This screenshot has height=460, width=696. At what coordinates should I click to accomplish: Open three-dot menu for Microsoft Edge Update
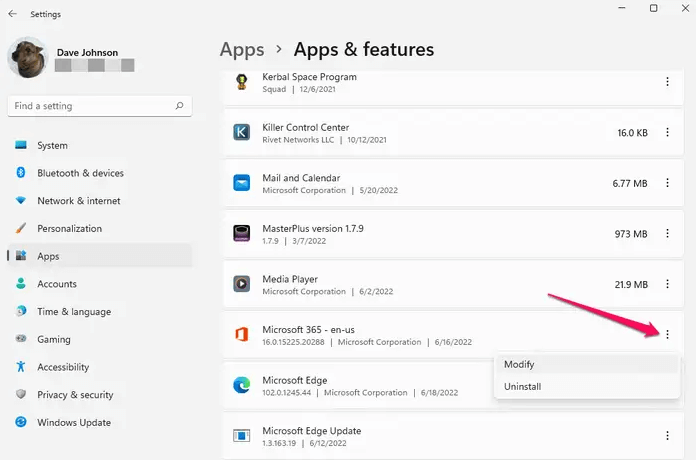[x=667, y=436]
